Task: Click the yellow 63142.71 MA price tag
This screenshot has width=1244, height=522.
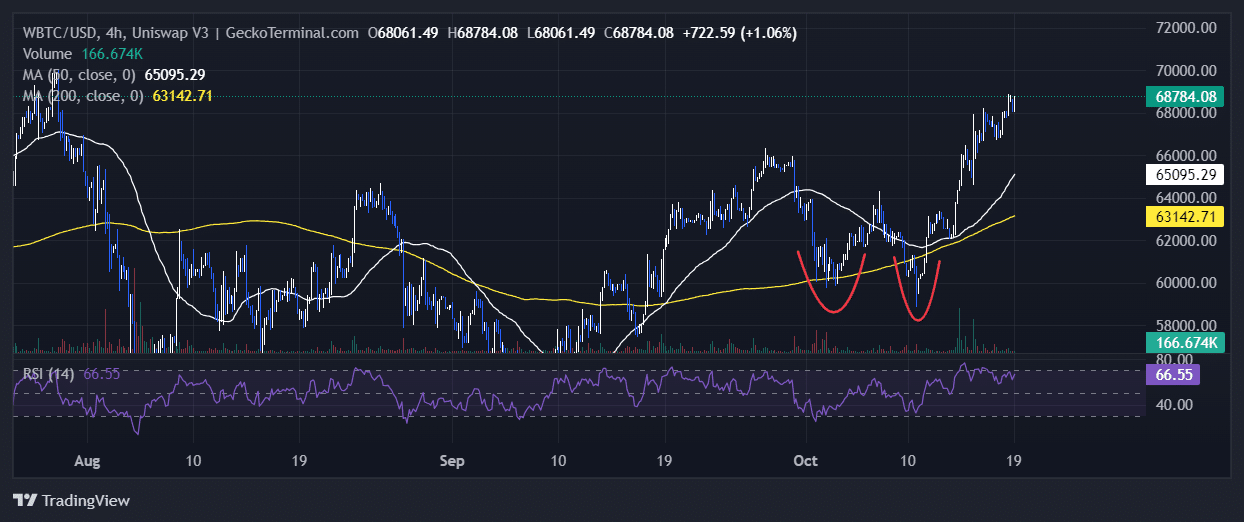Action: [1185, 216]
